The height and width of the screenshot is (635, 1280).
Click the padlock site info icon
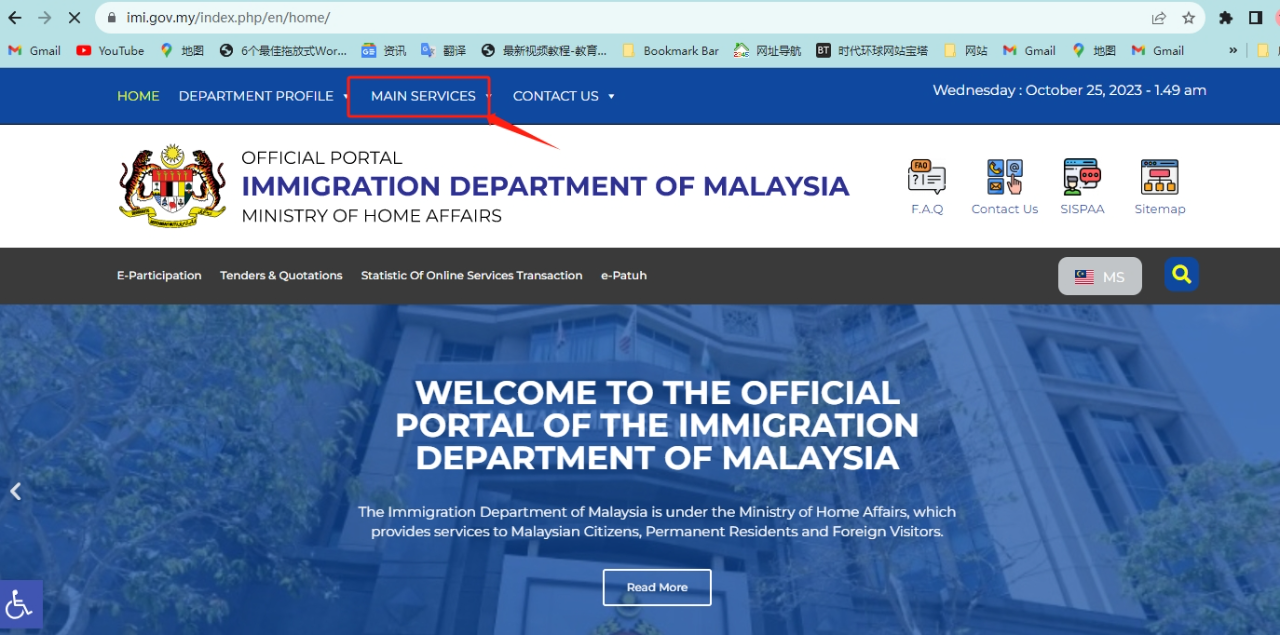[x=111, y=18]
